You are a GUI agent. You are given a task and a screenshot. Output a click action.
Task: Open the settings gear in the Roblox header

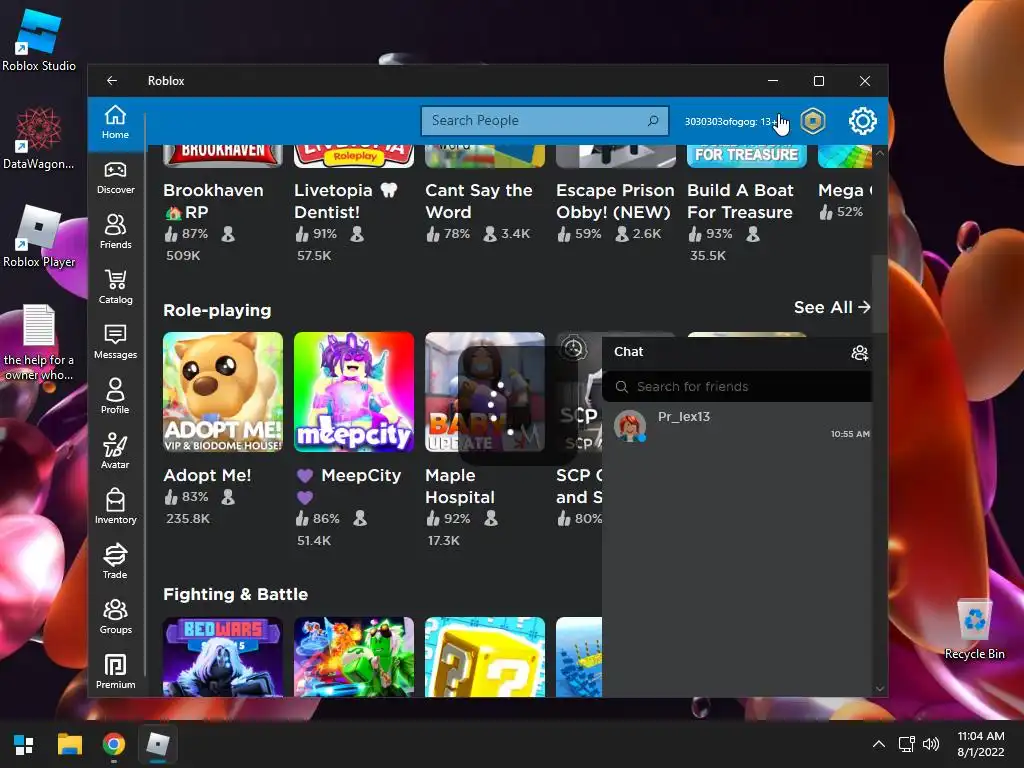pyautogui.click(x=862, y=121)
